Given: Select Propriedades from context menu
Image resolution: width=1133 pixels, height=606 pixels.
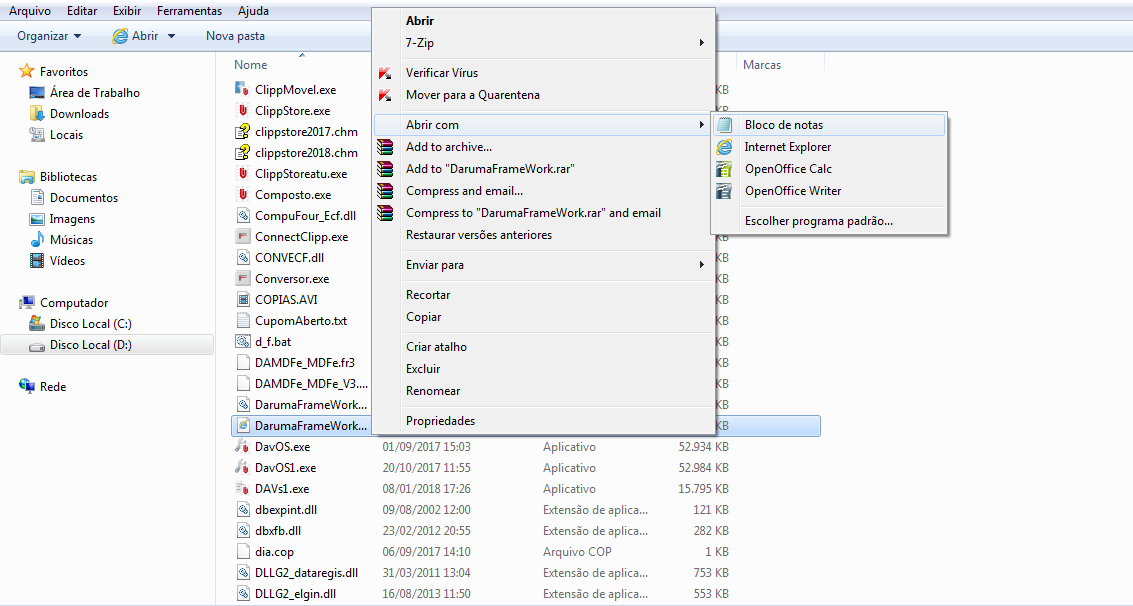Looking at the screenshot, I should 440,421.
